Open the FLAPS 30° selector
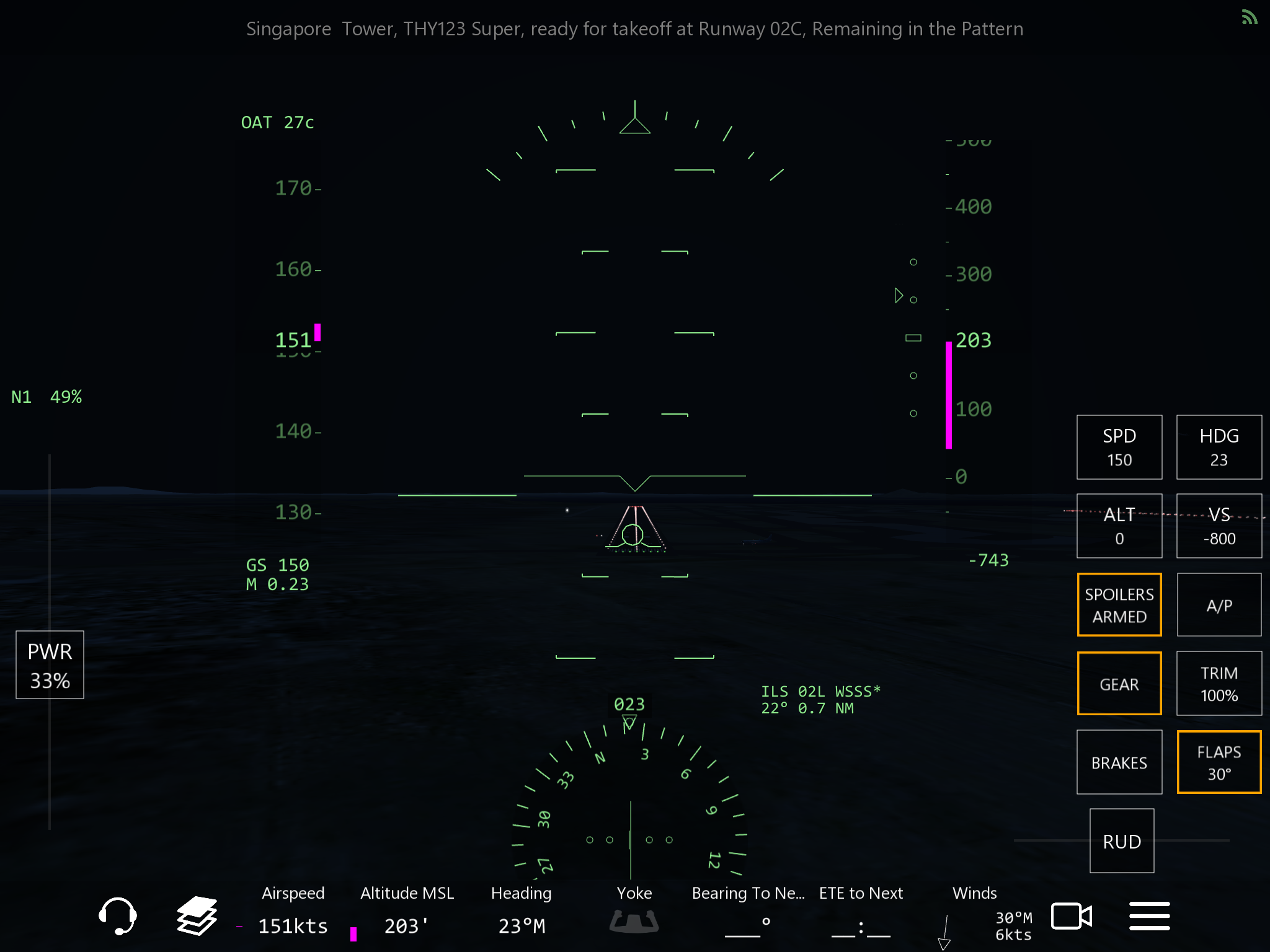The image size is (1270, 952). pyautogui.click(x=1219, y=762)
